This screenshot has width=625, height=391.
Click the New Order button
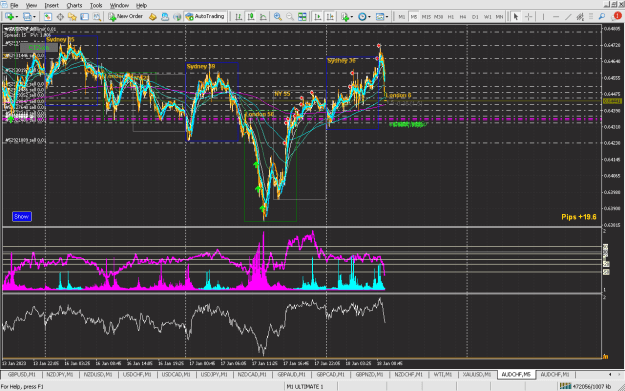pyautogui.click(x=126, y=17)
